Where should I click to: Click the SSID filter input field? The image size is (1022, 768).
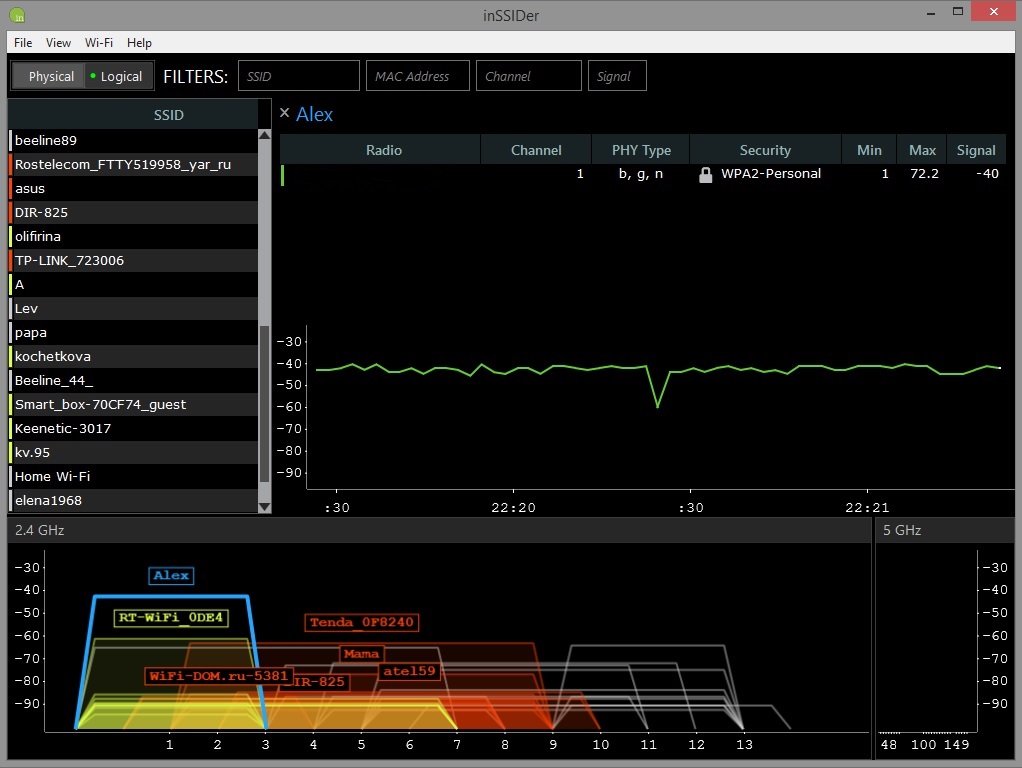click(x=298, y=76)
